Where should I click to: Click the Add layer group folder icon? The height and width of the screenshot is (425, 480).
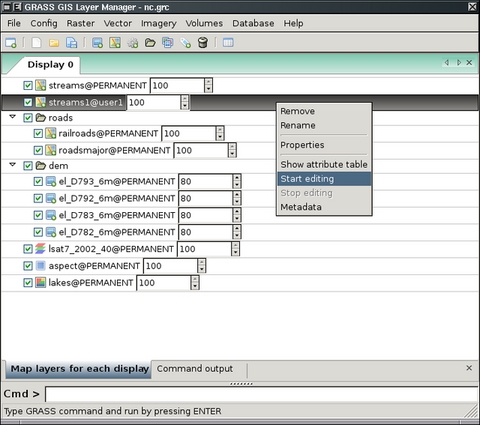click(x=150, y=43)
